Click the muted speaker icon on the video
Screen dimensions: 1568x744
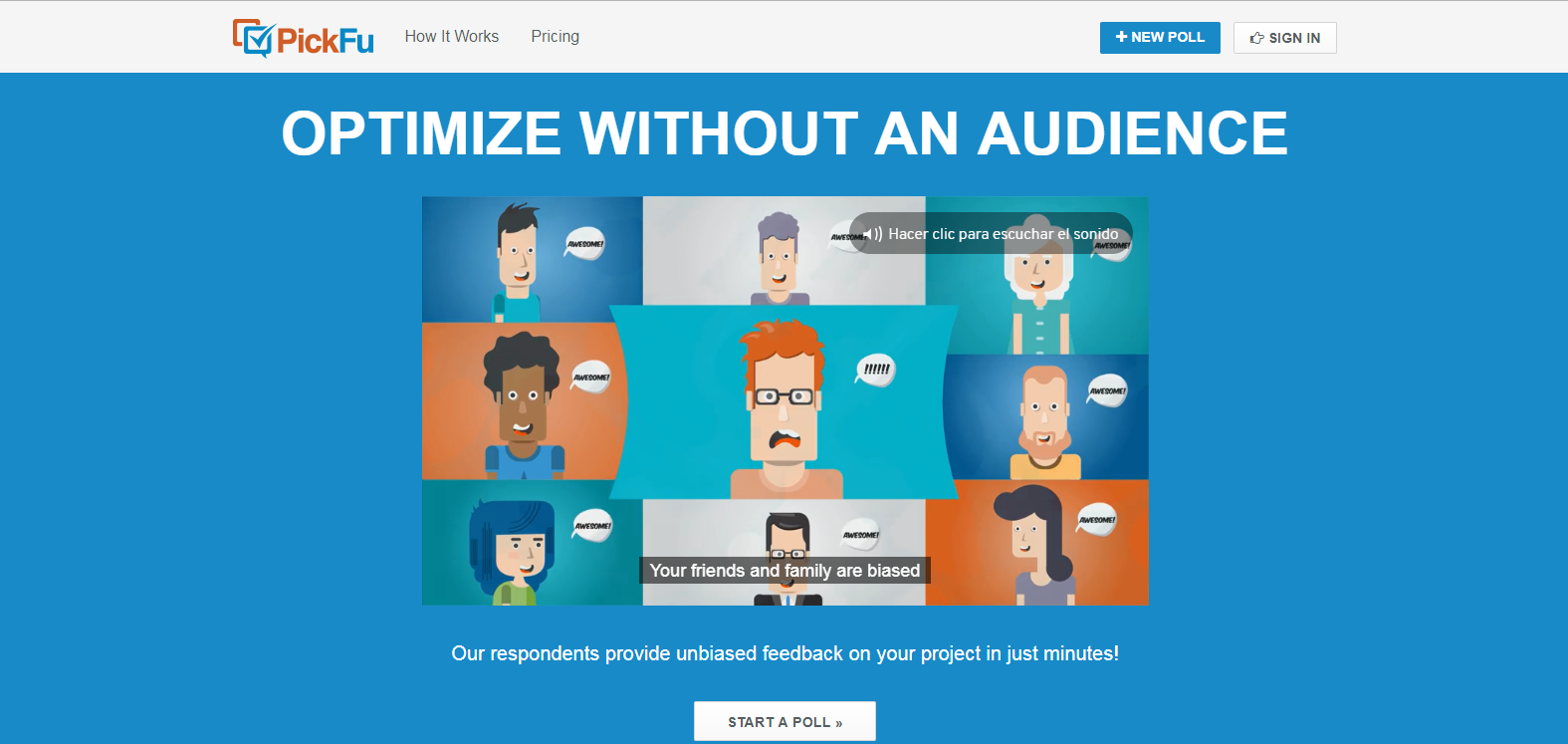pyautogui.click(x=872, y=233)
